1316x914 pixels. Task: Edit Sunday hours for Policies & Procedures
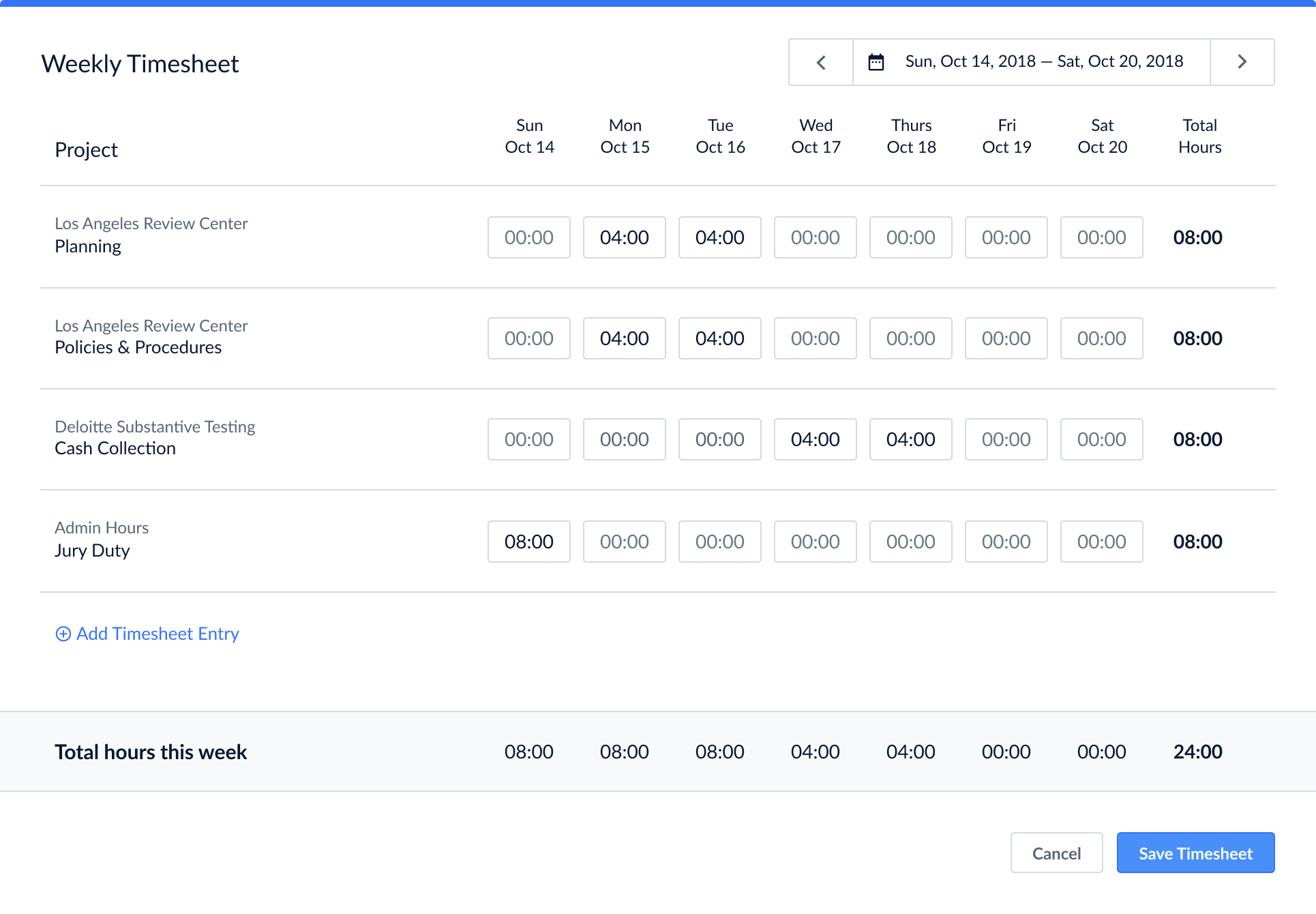point(528,338)
